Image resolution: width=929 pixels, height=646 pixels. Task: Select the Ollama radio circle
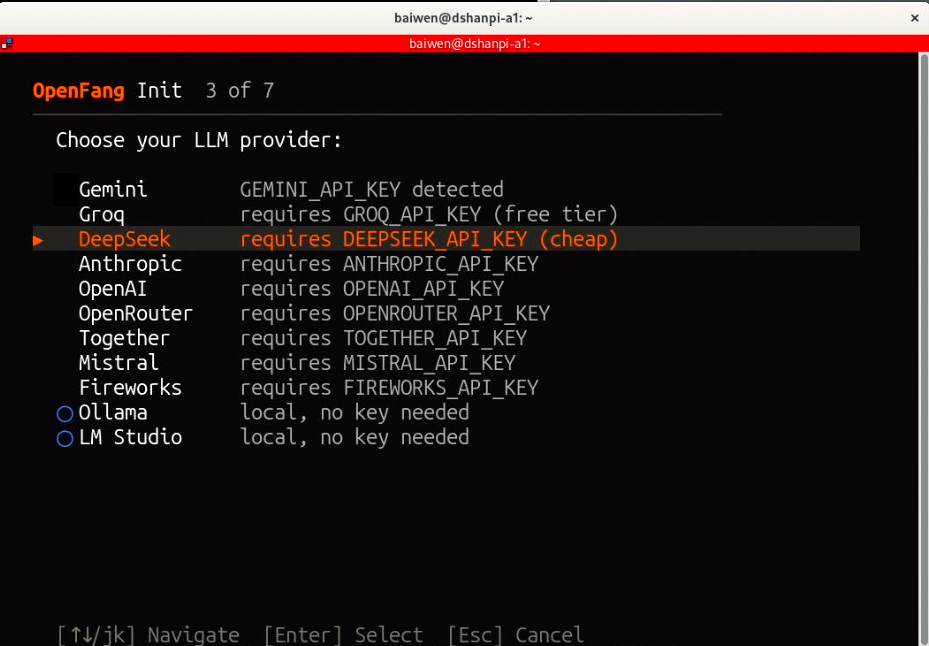[x=65, y=413]
